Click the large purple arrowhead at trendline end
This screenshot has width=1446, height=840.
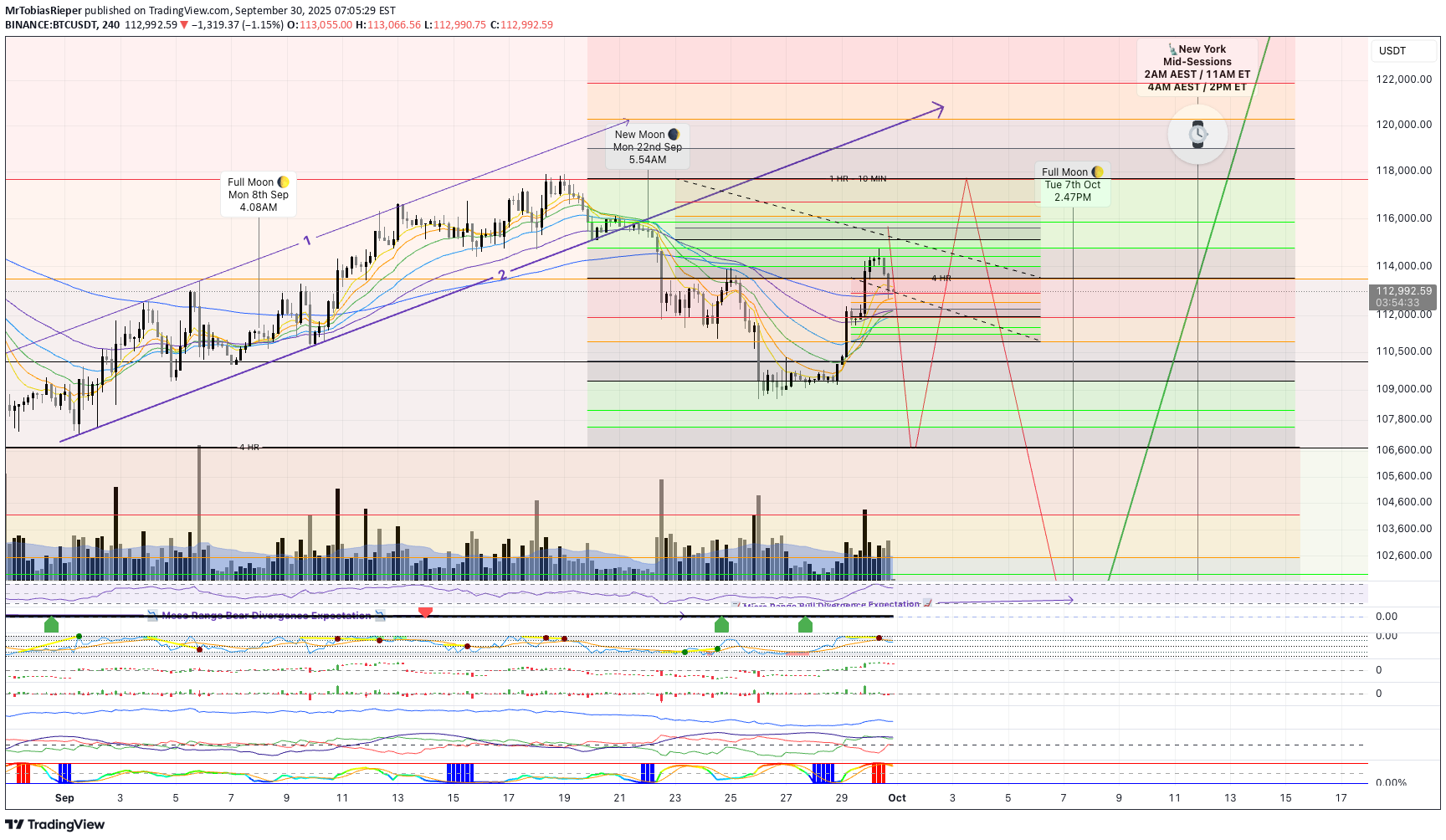click(939, 109)
